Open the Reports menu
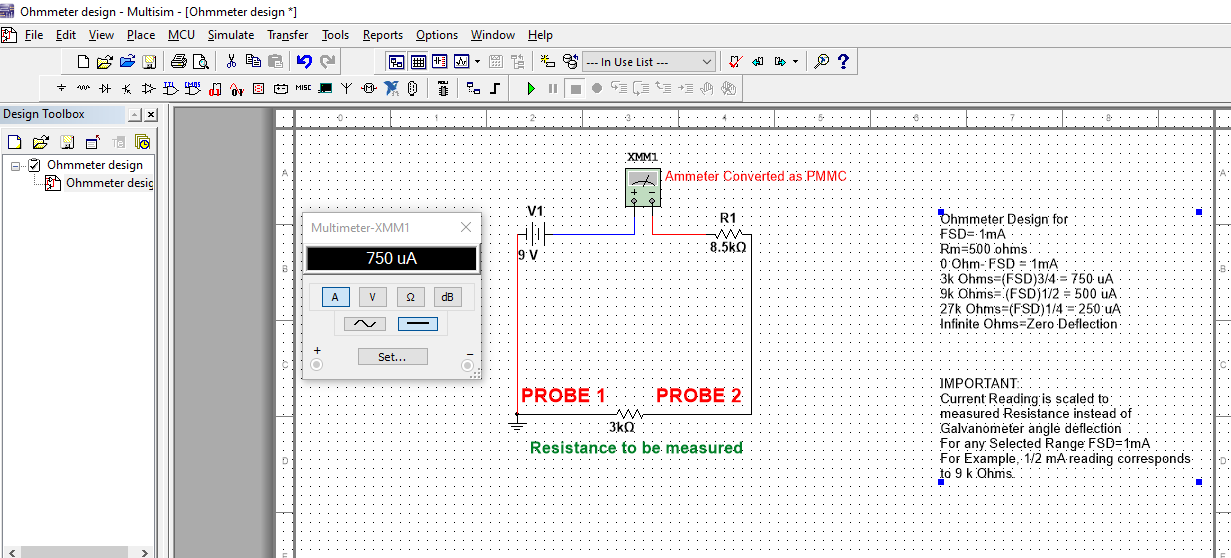1231x558 pixels. pyautogui.click(x=383, y=35)
